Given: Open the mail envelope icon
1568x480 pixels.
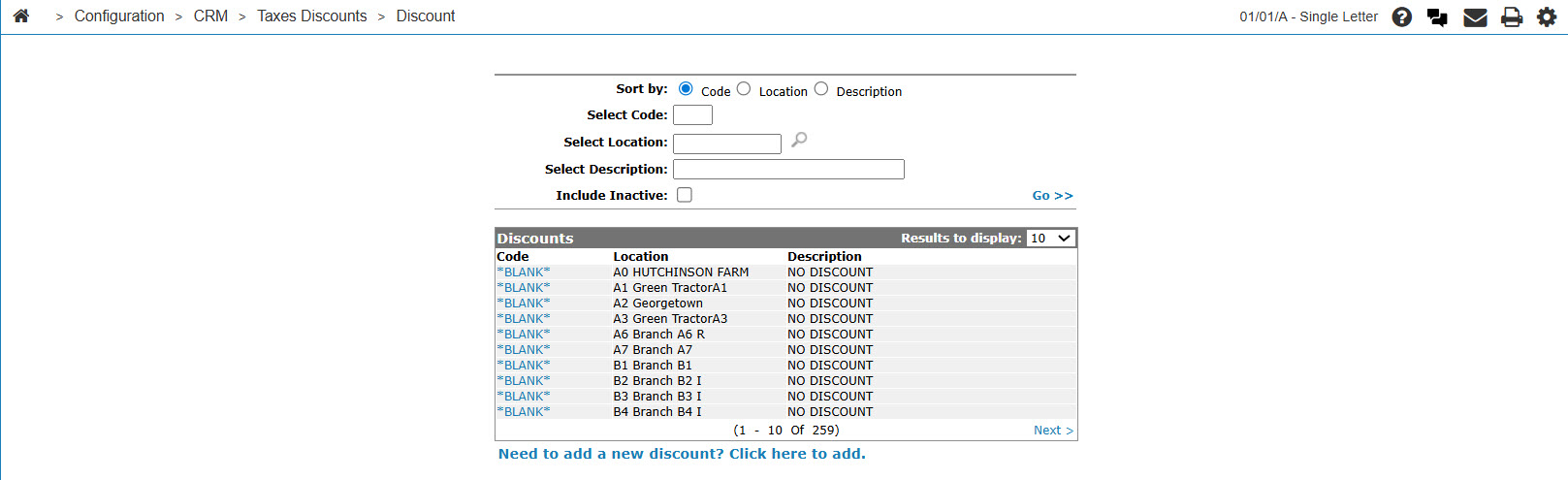Looking at the screenshot, I should 1475,17.
